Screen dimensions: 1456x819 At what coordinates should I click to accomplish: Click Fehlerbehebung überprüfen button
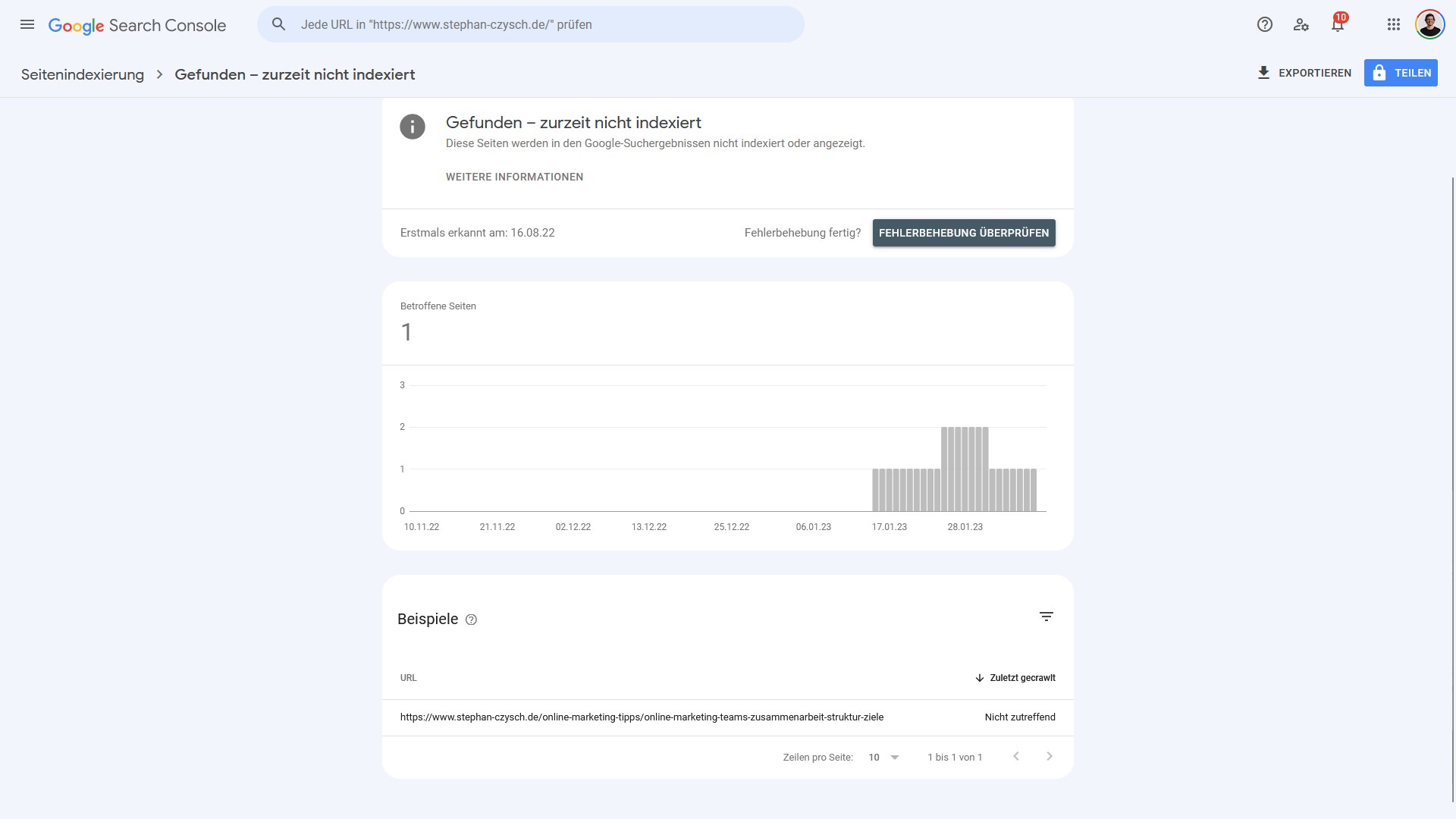[x=964, y=233]
